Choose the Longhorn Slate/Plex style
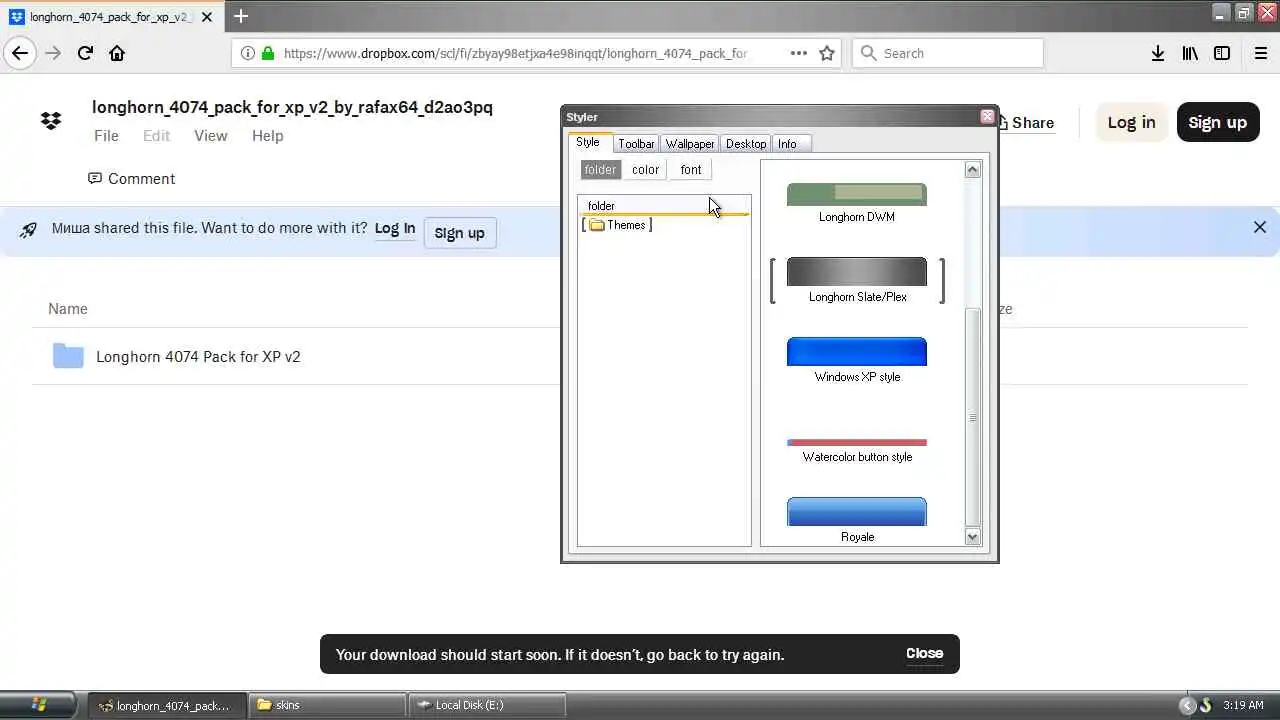This screenshot has height=720, width=1280. point(857,280)
